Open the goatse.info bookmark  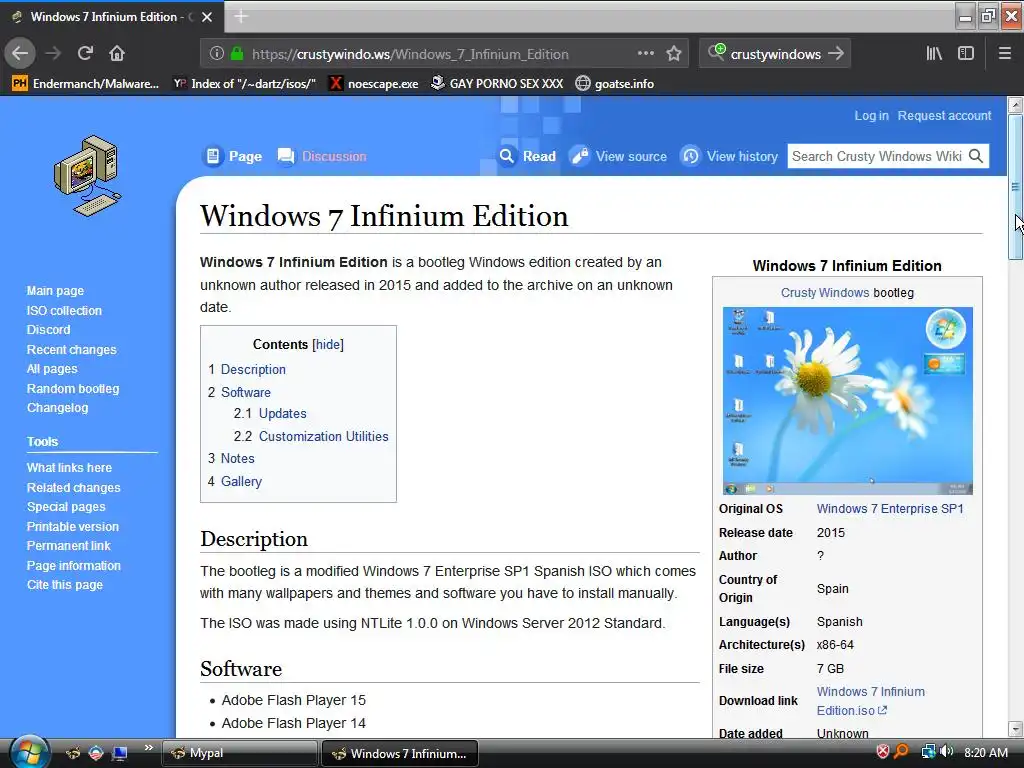(x=615, y=84)
